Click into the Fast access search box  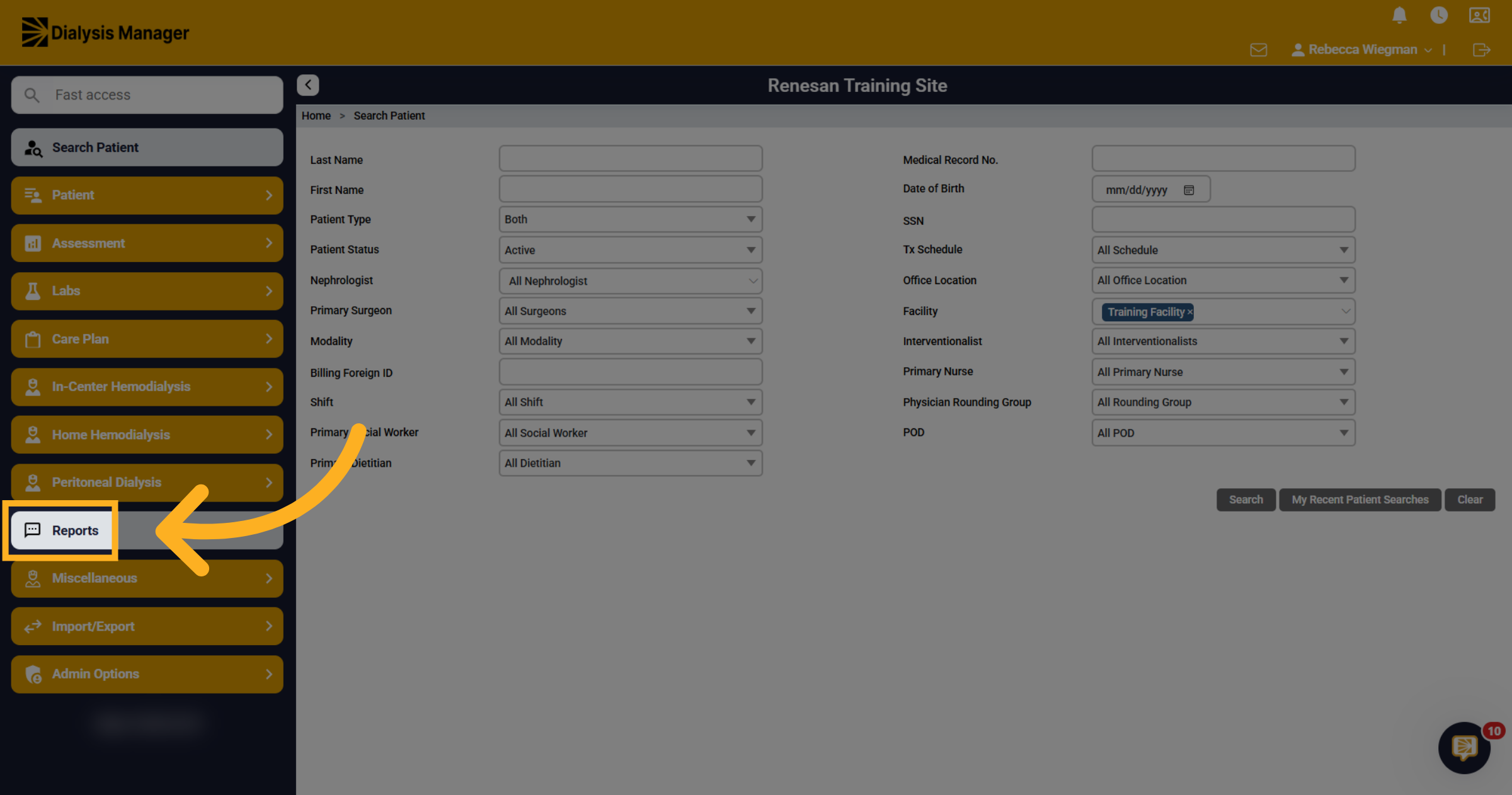point(147,95)
